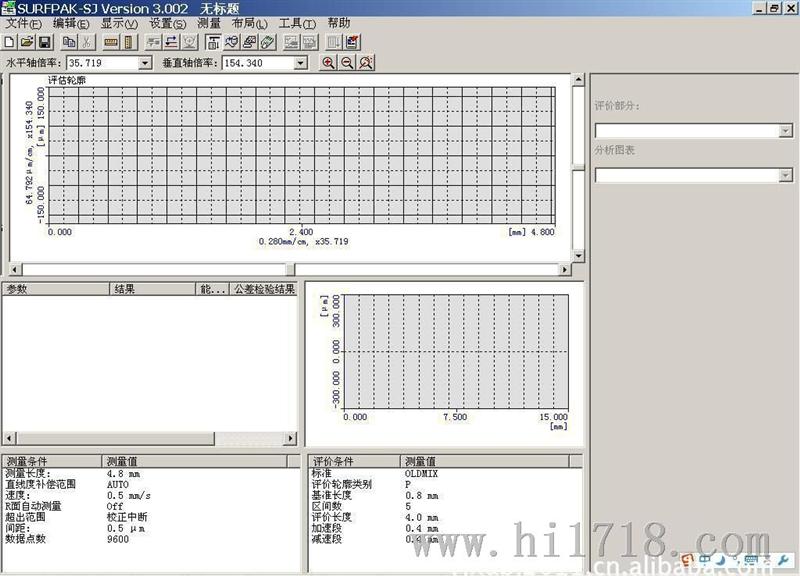Click the 结果 column header
The width and height of the screenshot is (800, 576).
[x=152, y=289]
